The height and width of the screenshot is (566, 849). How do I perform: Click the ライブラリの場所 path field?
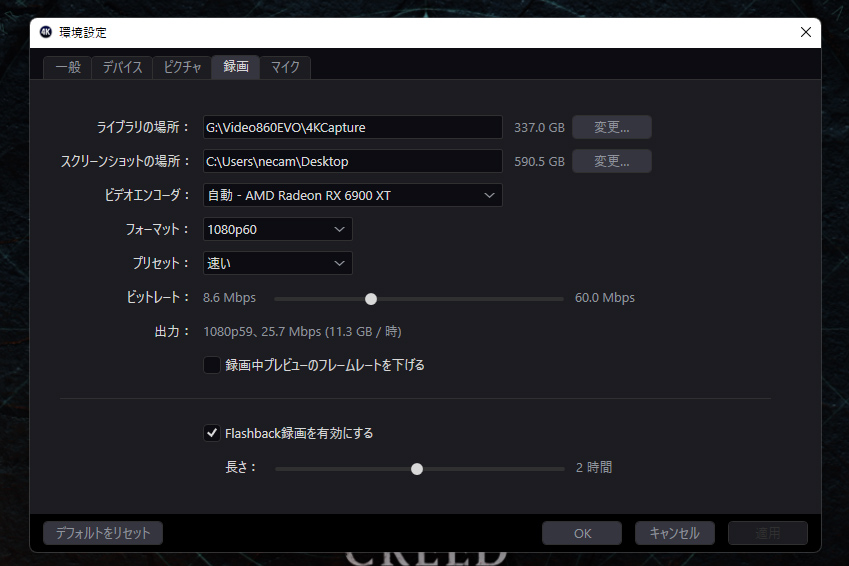[352, 127]
